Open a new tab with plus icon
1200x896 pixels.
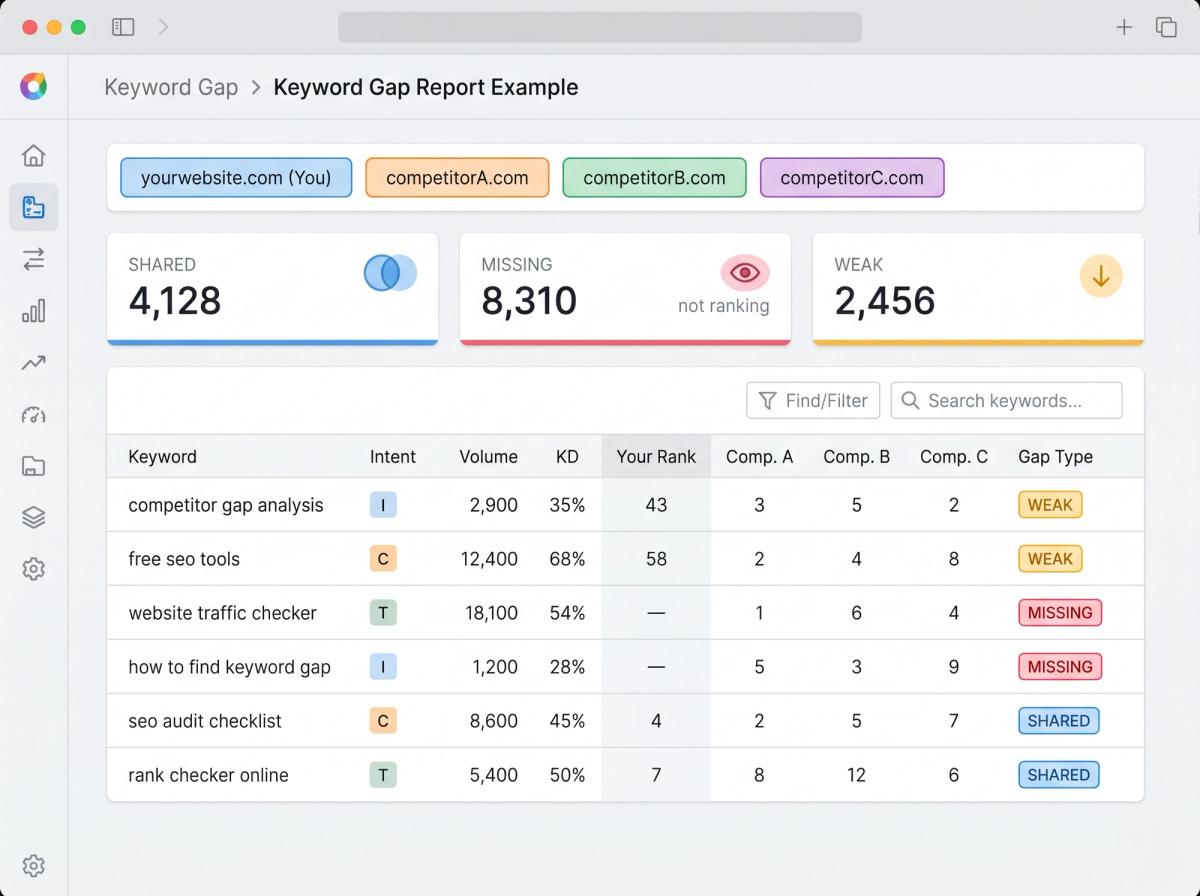point(1124,27)
